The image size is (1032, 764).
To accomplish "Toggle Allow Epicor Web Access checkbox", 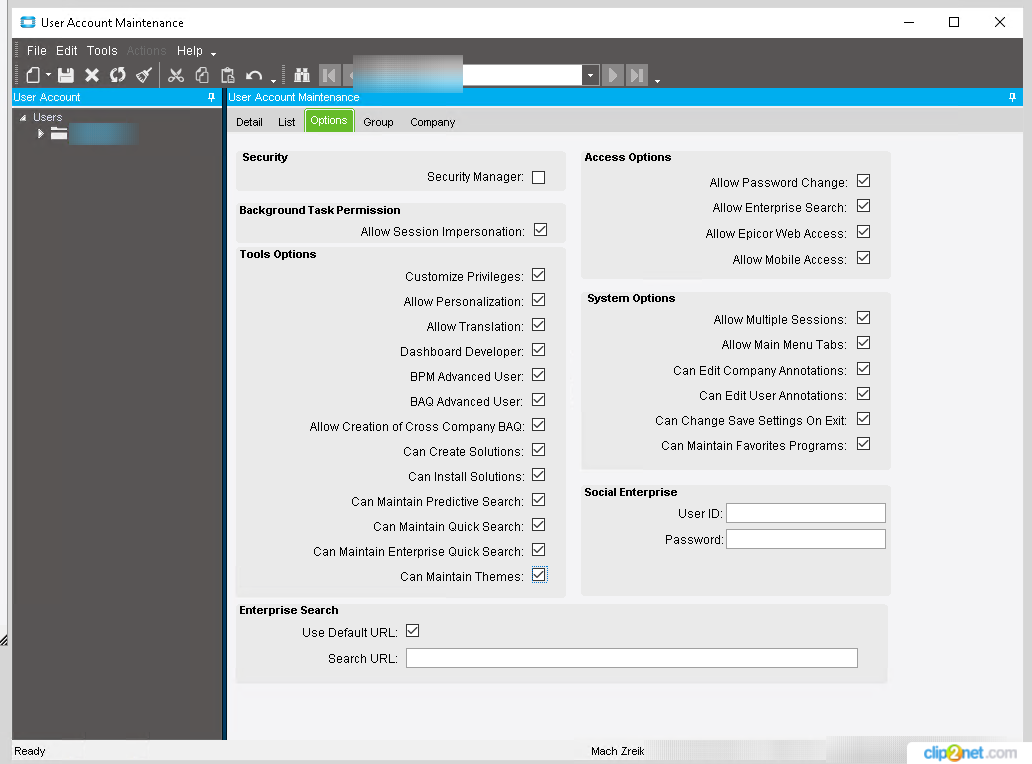I will click(x=864, y=232).
